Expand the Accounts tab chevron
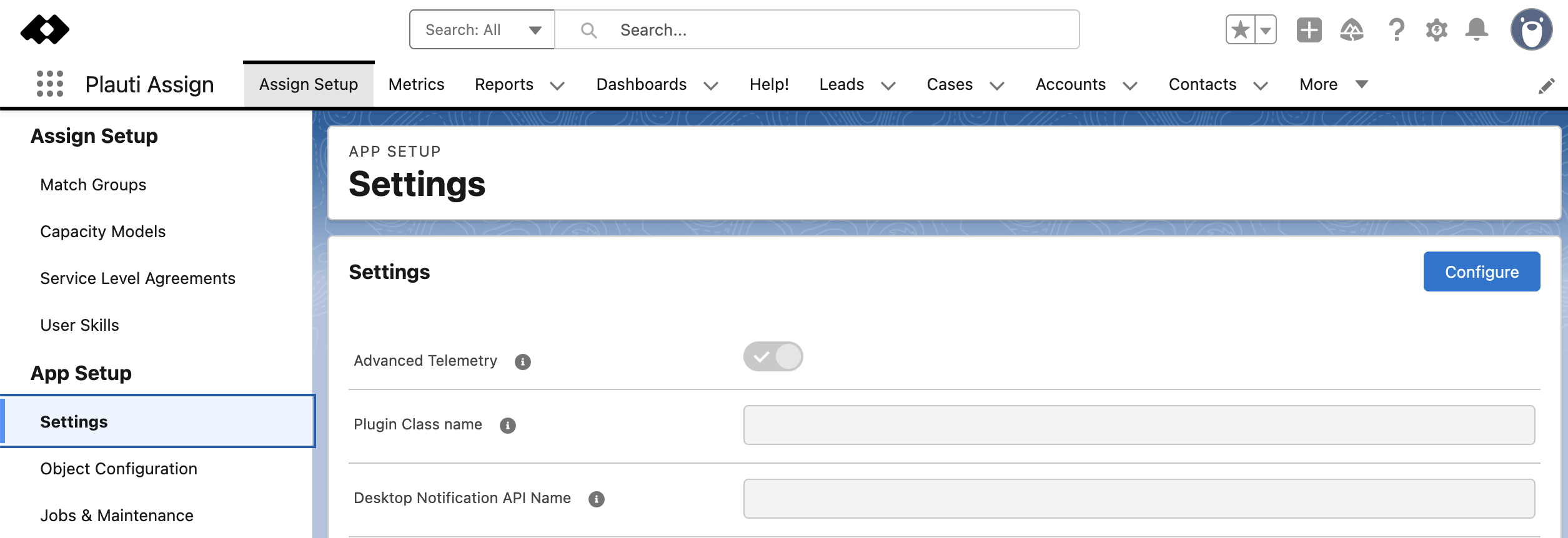Screen dimensions: 1568x538 tap(1130, 86)
